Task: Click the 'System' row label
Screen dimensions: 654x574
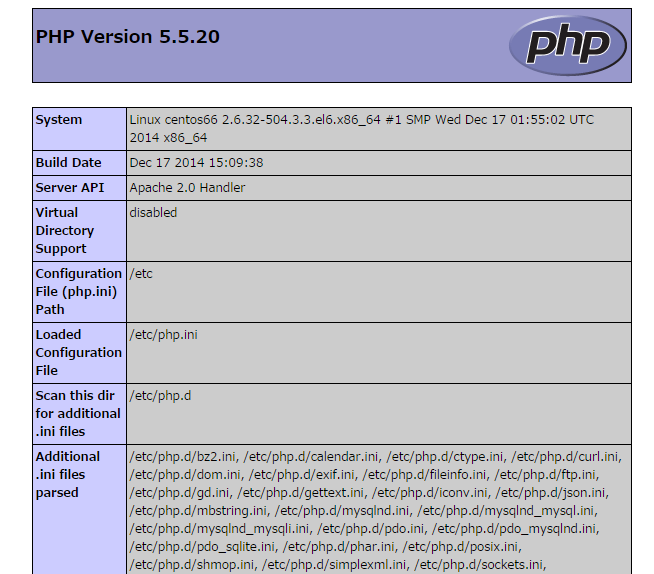Action: click(x=59, y=120)
